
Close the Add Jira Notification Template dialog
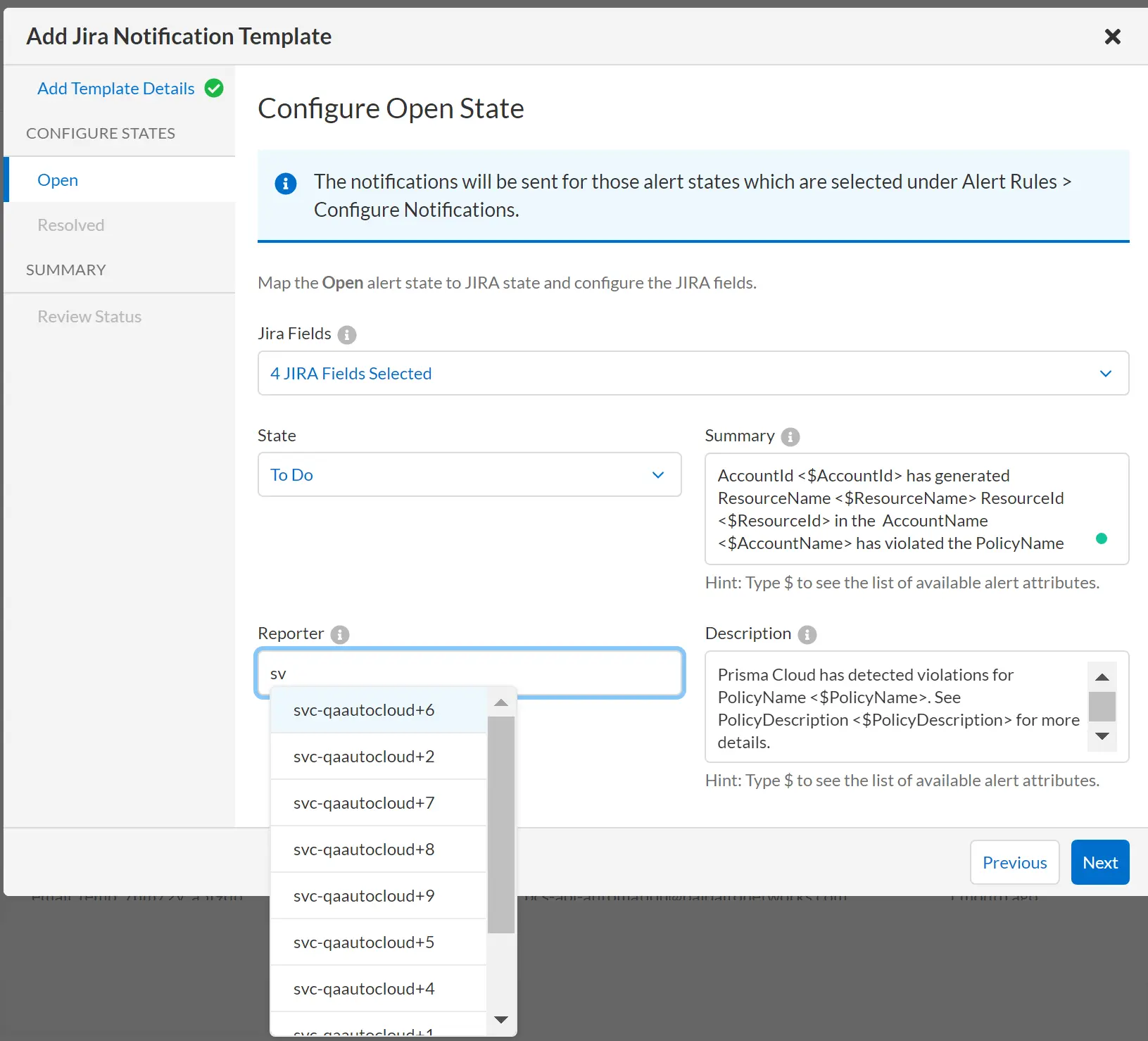click(1112, 37)
